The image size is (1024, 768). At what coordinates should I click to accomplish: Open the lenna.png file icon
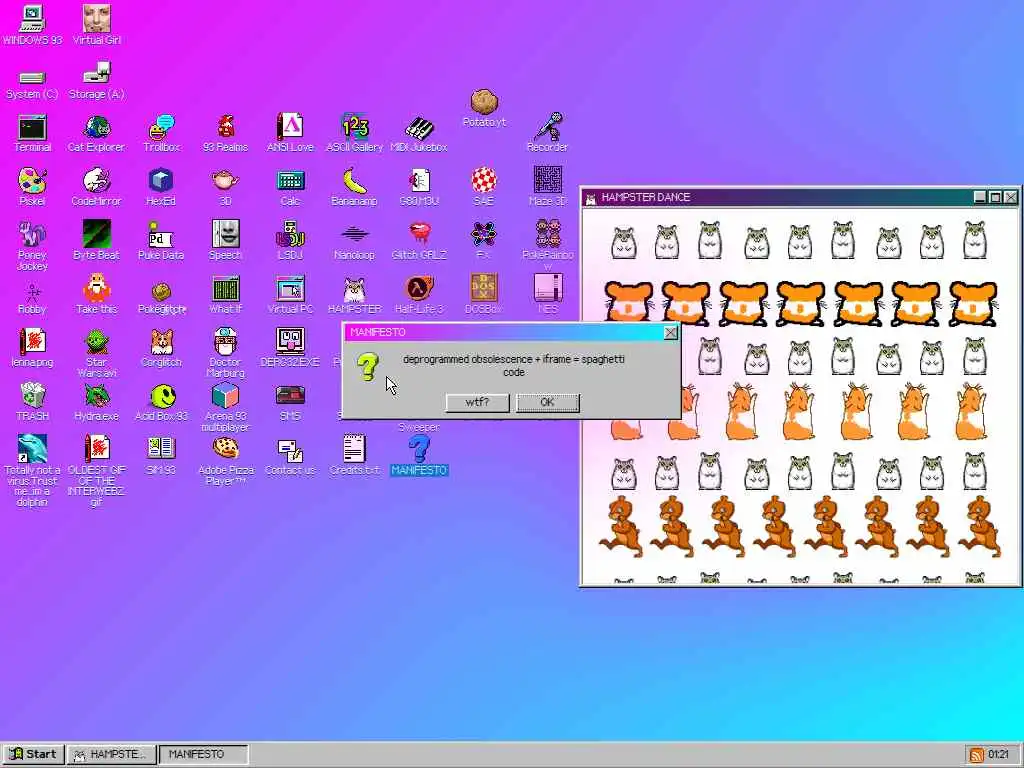click(31, 349)
